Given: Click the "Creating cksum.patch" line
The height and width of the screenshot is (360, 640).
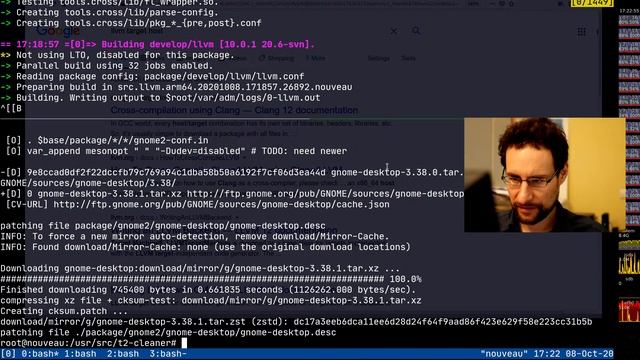Looking at the screenshot, I should tap(64, 311).
